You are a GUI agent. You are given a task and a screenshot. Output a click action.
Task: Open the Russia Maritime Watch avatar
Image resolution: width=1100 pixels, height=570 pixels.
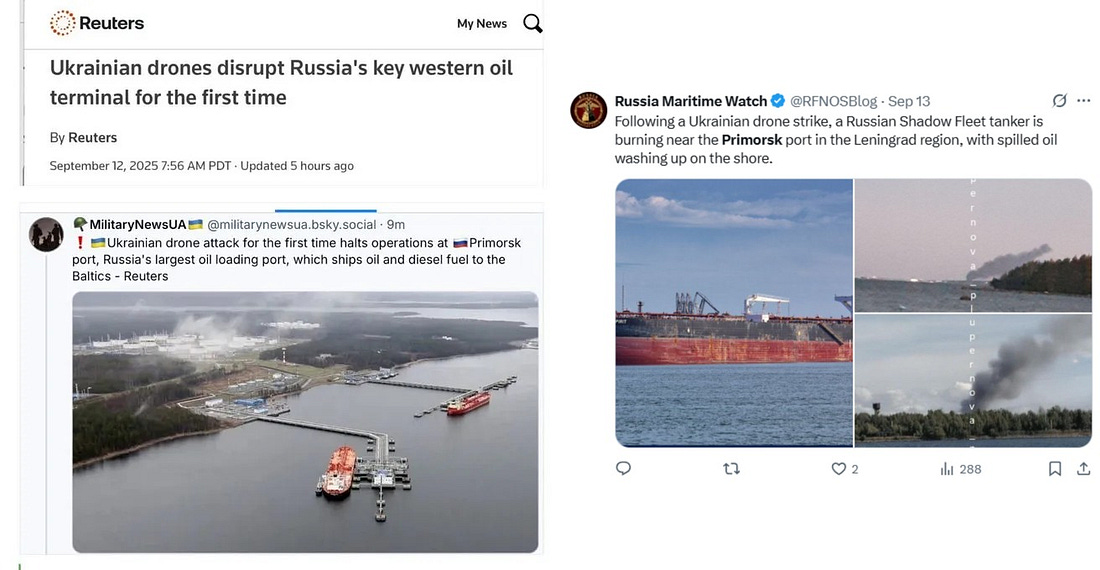click(x=589, y=110)
